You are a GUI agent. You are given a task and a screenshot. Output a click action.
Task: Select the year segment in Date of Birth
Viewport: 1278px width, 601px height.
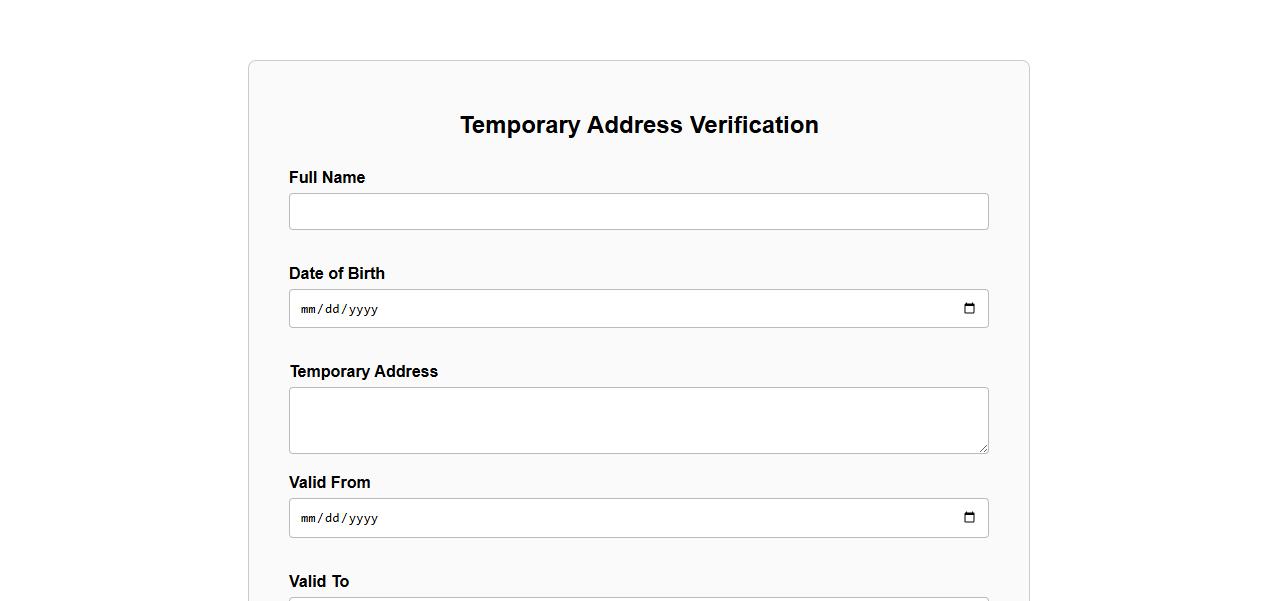[363, 310]
